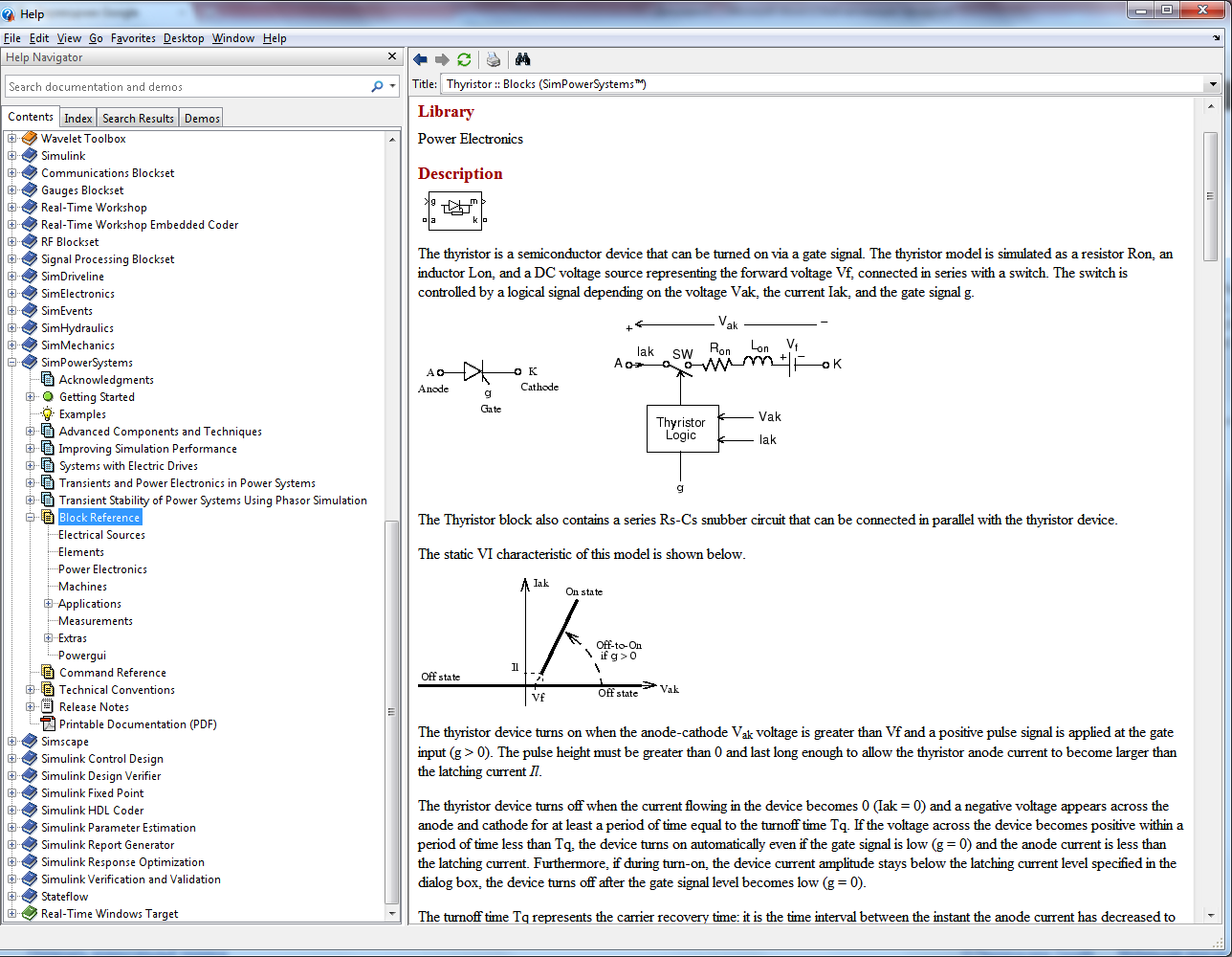Viewport: 1232px width, 957px height.
Task: Select Simulink HDL Coder entry
Action: tap(92, 811)
